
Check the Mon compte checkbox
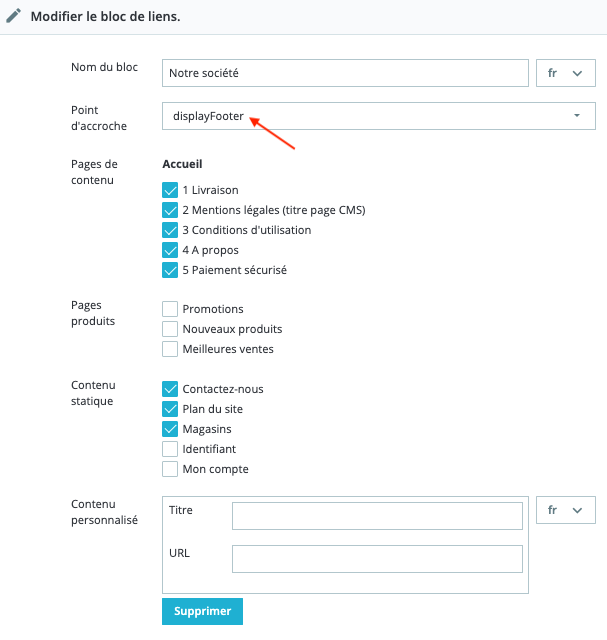[170, 469]
